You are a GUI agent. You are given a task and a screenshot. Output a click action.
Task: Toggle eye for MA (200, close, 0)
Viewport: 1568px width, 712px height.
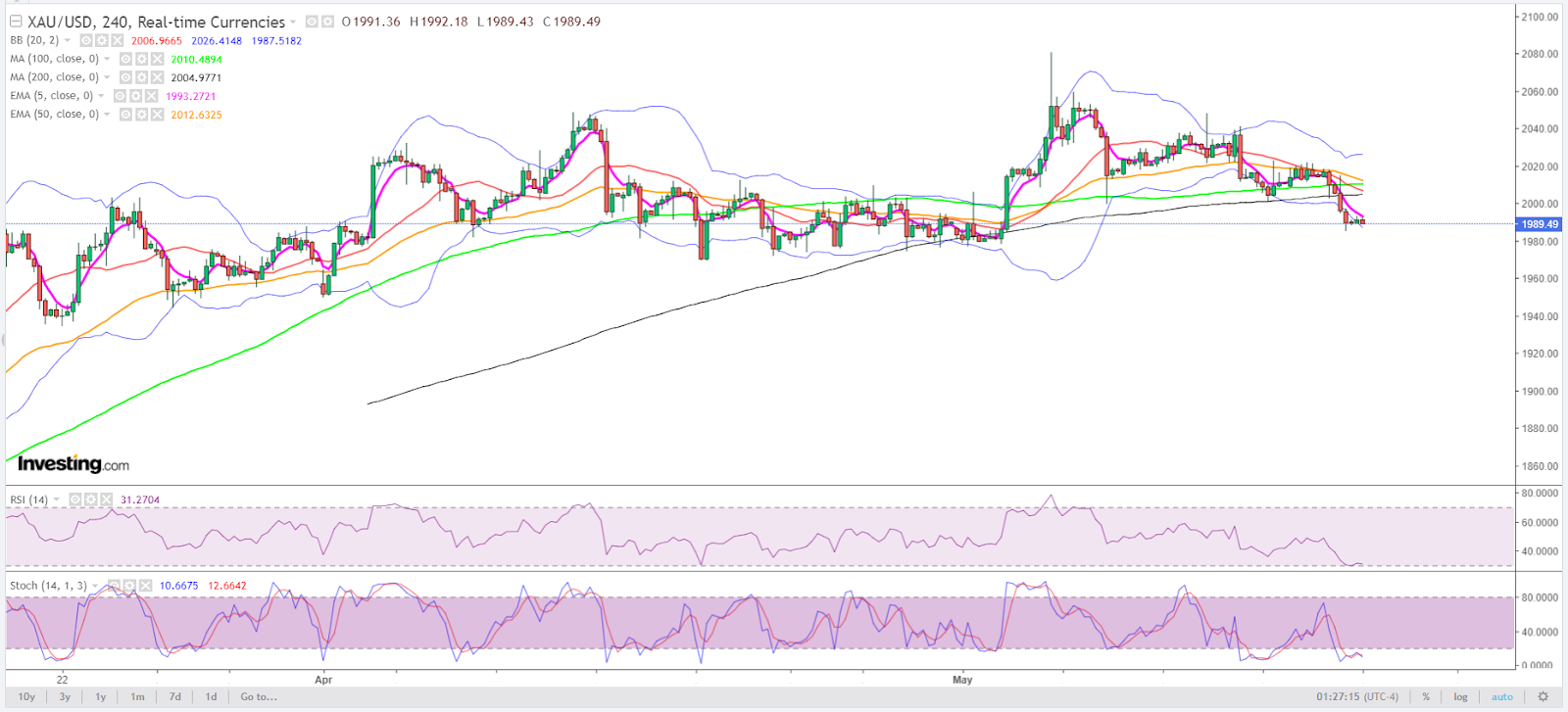(125, 77)
